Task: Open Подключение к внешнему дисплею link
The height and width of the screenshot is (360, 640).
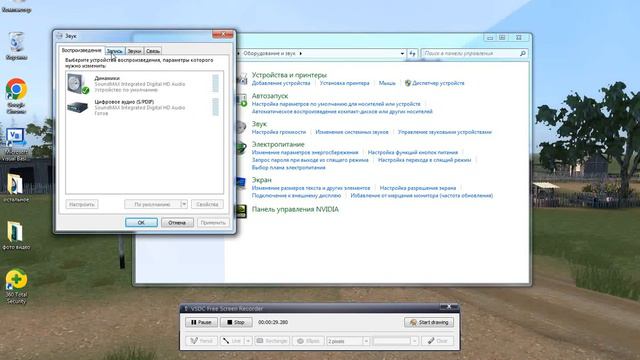Action: [x=296, y=196]
